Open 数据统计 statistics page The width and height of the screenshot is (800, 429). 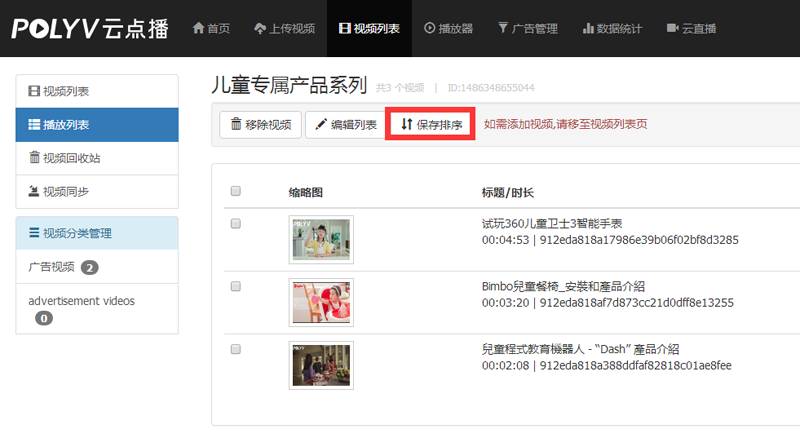click(x=611, y=29)
